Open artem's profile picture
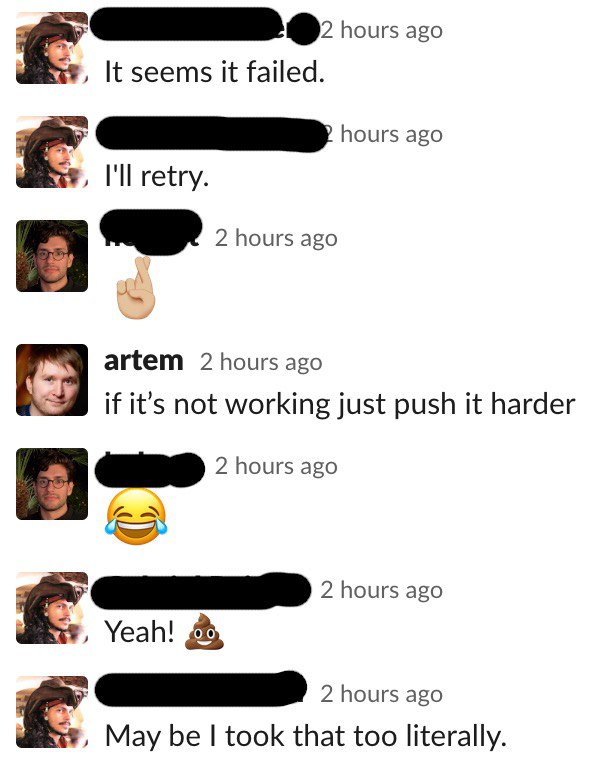The width and height of the screenshot is (598, 760). 52,380
